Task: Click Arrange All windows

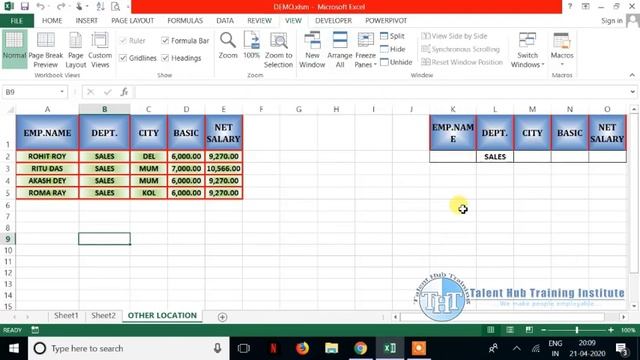Action: 340,49
